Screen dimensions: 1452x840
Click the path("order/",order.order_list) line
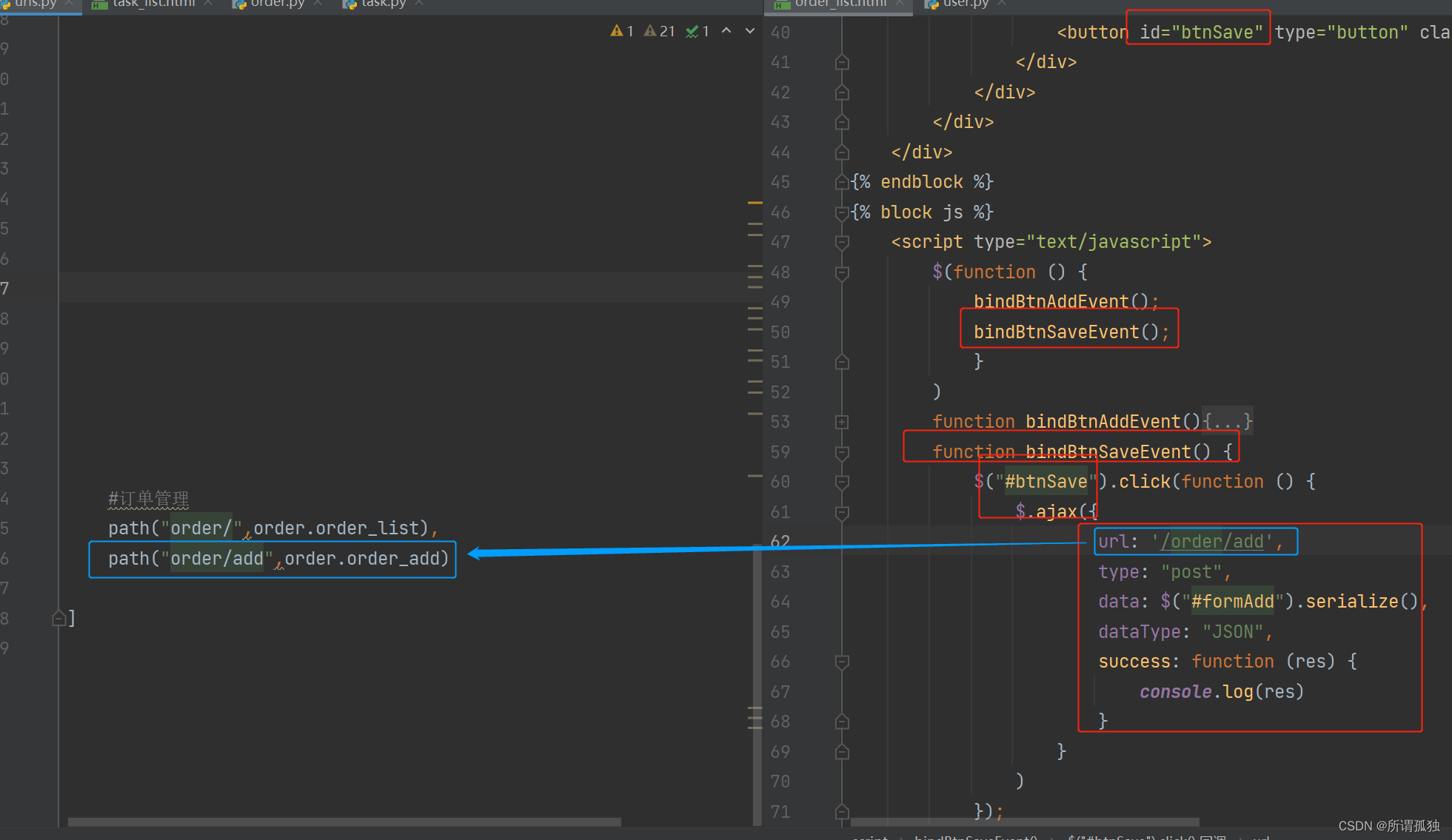click(272, 528)
